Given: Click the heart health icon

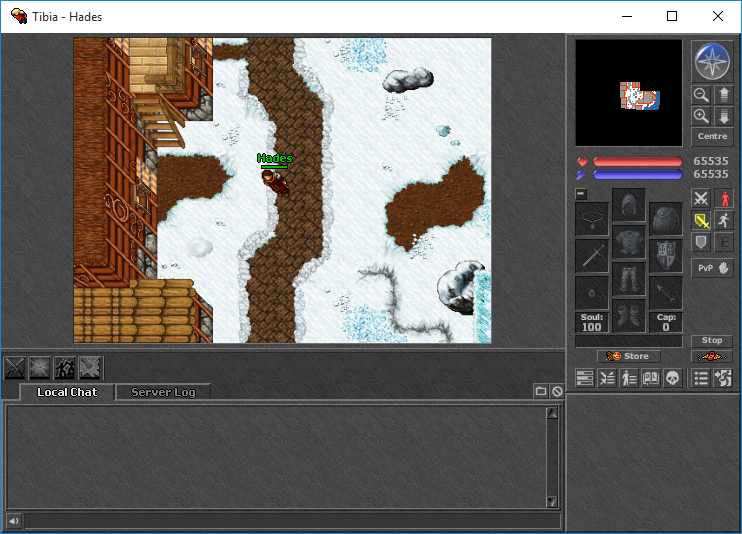Looking at the screenshot, I should pyautogui.click(x=582, y=161).
